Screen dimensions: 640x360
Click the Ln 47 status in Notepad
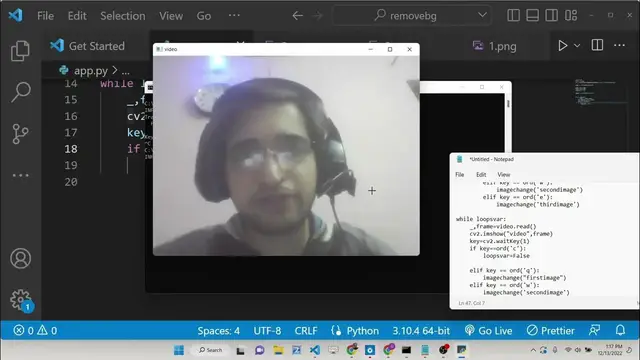tap(471, 303)
